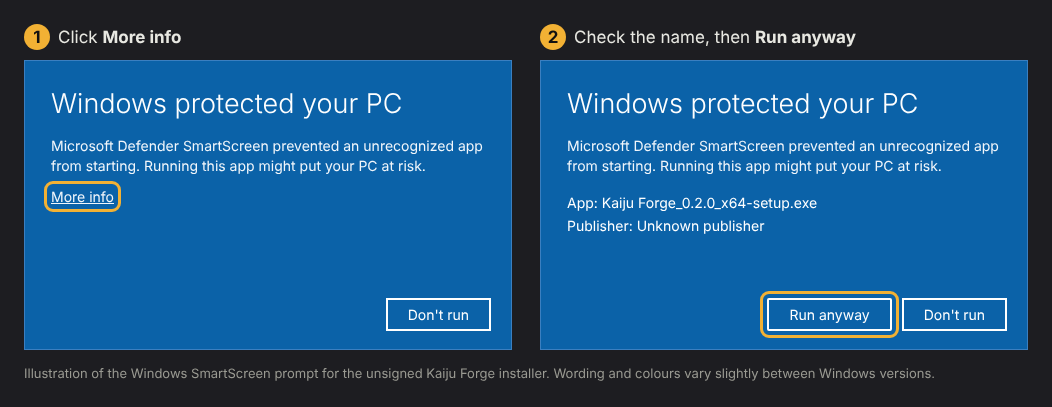Image resolution: width=1052 pixels, height=407 pixels.
Task: Click the Run anyway button
Action: click(x=829, y=314)
